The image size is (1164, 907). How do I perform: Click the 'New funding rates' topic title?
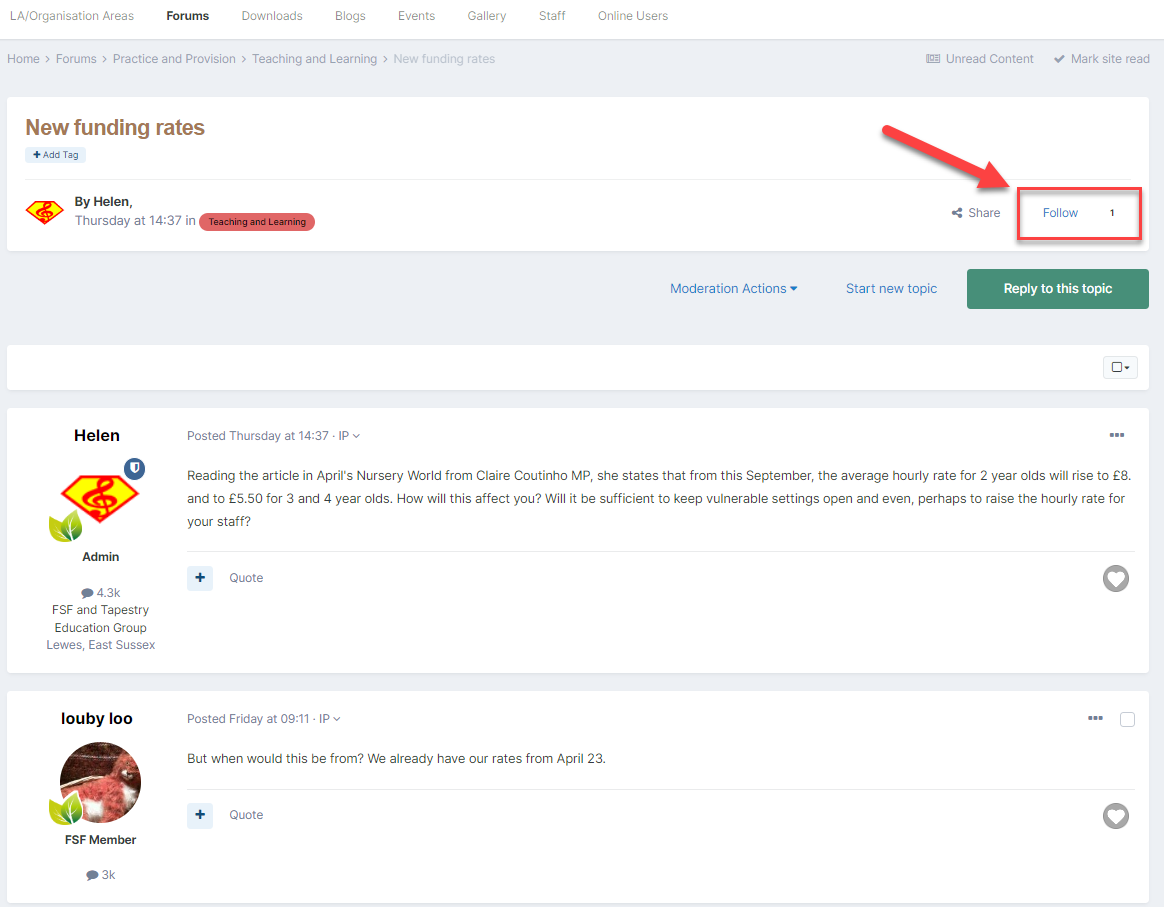pyautogui.click(x=115, y=128)
